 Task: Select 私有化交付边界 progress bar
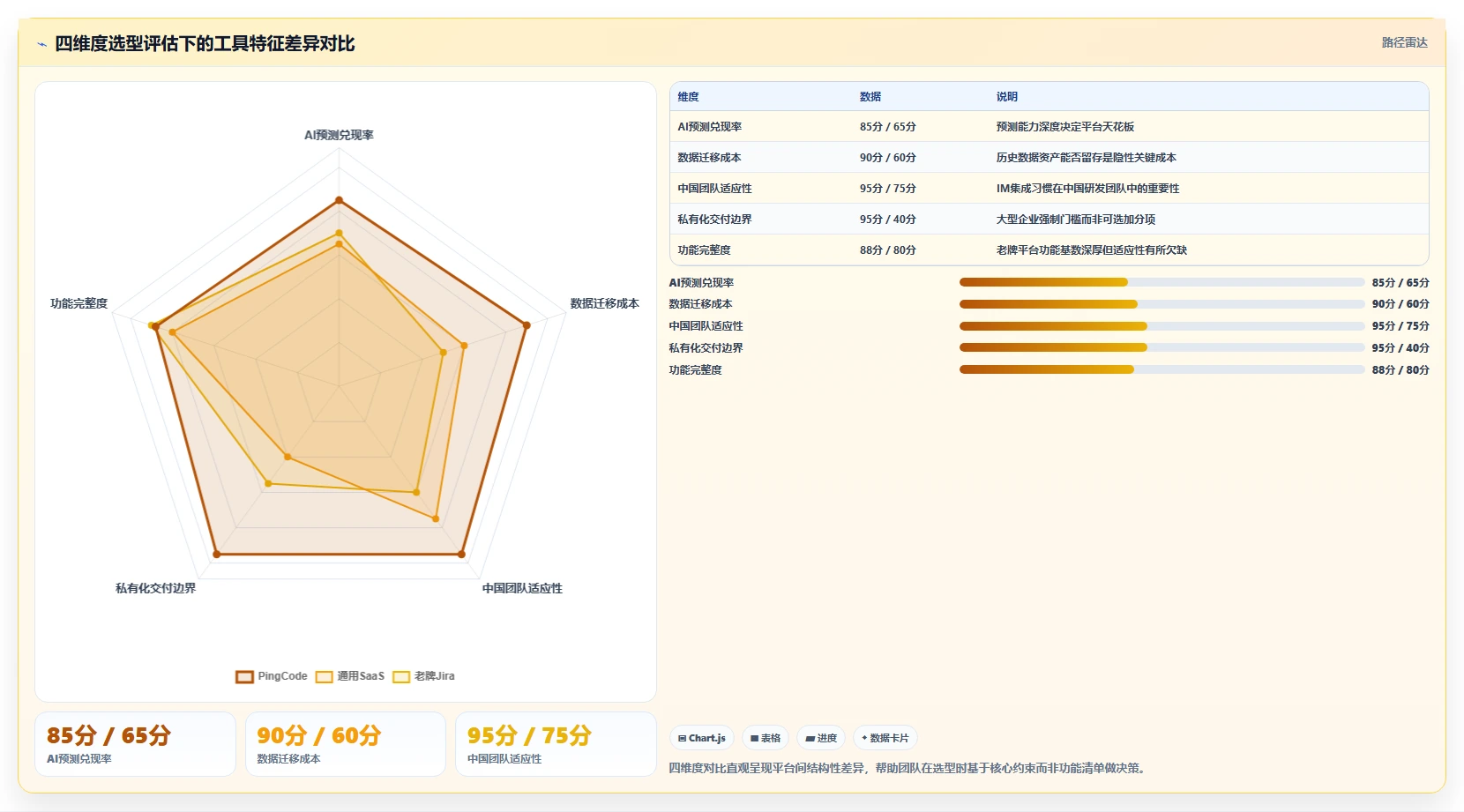tap(1161, 347)
